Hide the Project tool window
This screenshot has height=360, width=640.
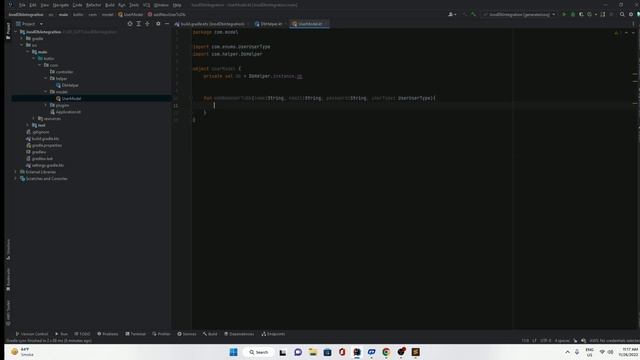(x=167, y=24)
